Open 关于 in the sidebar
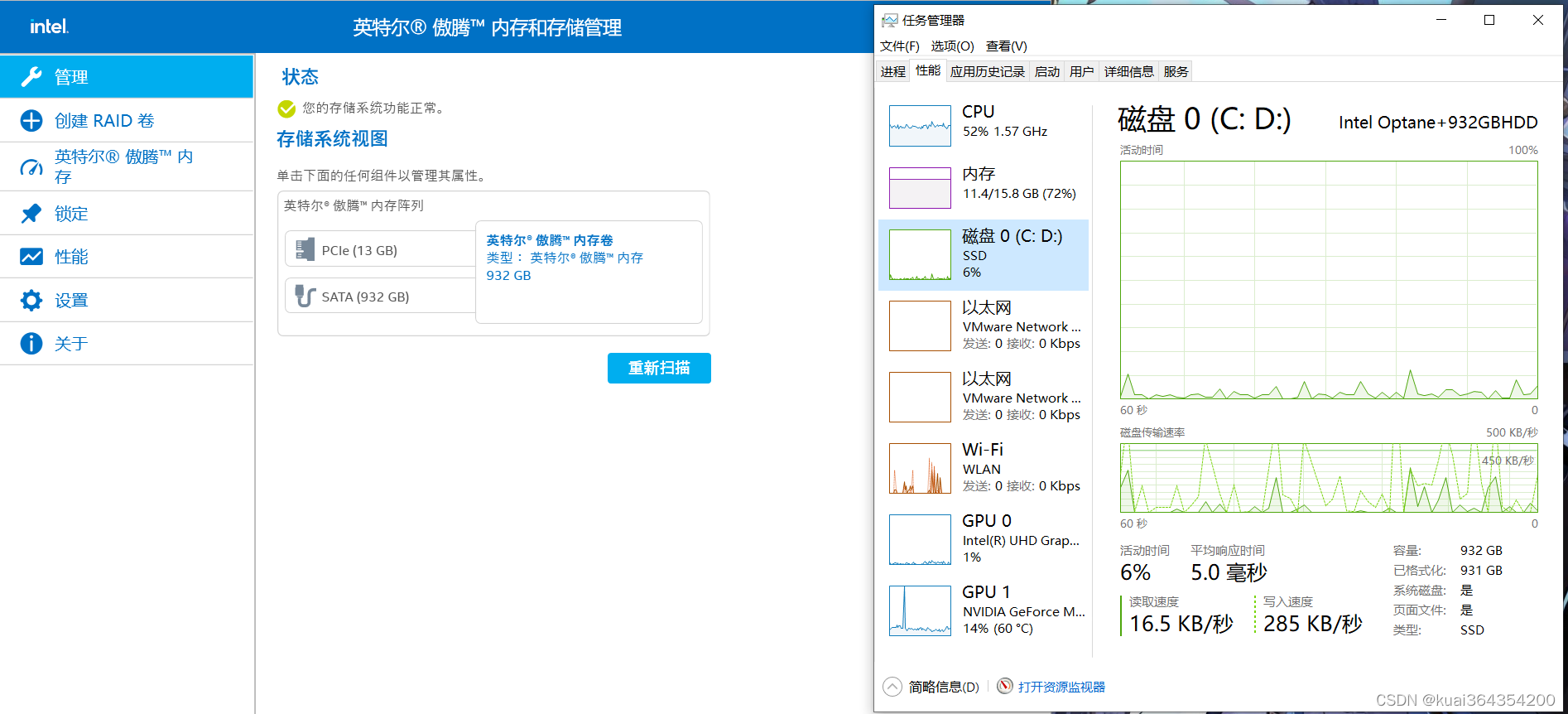Screen dimensions: 1568x714 tap(127, 343)
